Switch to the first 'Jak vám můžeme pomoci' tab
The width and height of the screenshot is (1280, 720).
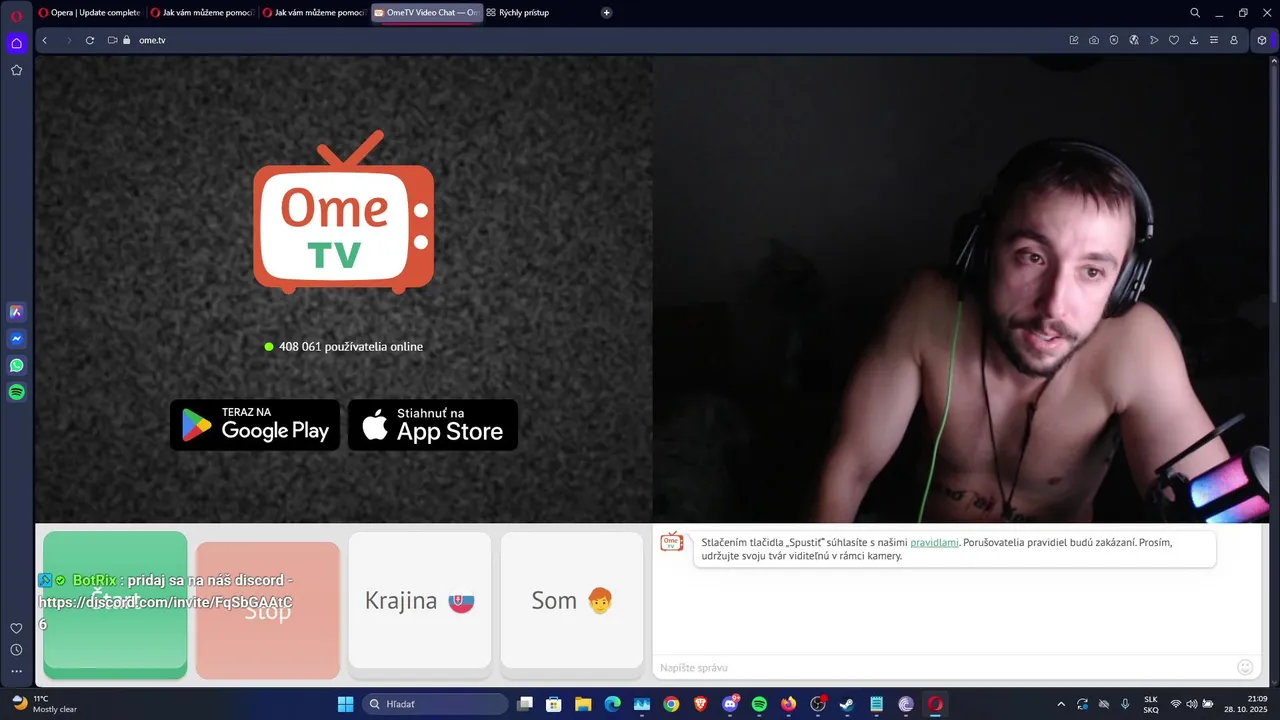coord(201,13)
